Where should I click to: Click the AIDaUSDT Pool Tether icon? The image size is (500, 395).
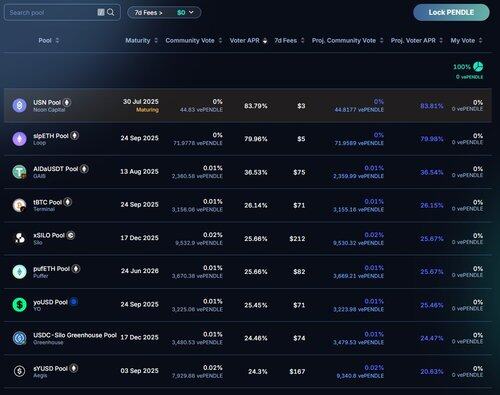[20, 172]
